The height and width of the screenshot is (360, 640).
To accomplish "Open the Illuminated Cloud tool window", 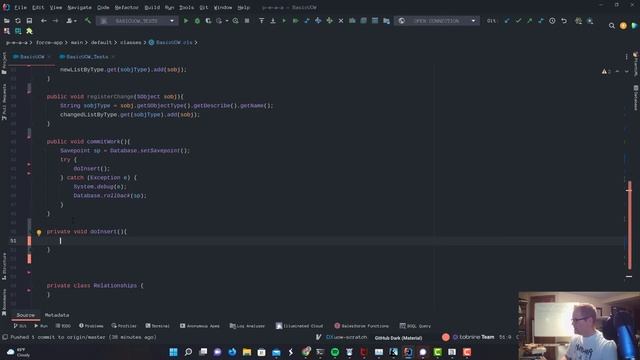I will pos(300,326).
